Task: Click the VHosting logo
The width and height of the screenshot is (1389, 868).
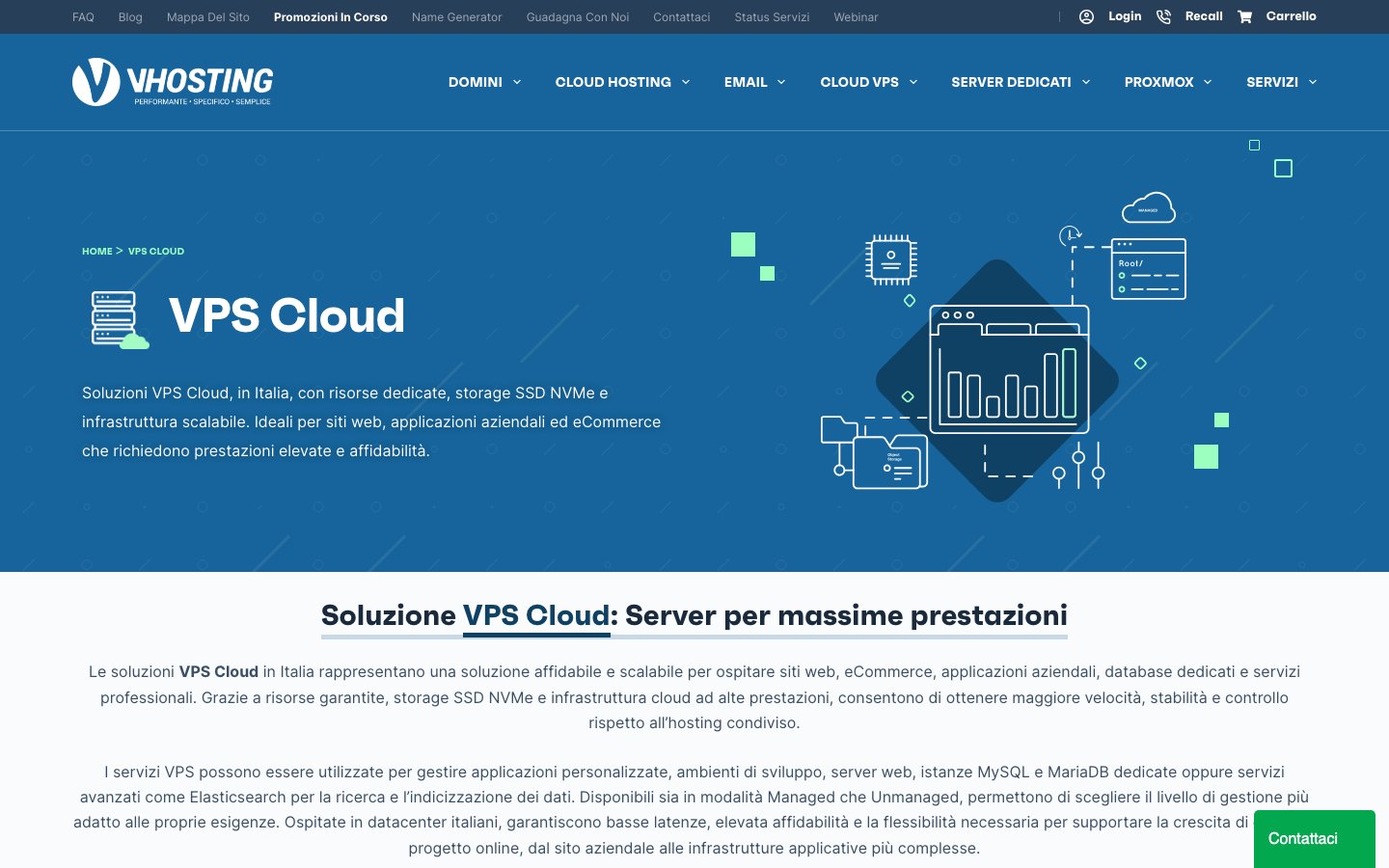Action: 173,82
